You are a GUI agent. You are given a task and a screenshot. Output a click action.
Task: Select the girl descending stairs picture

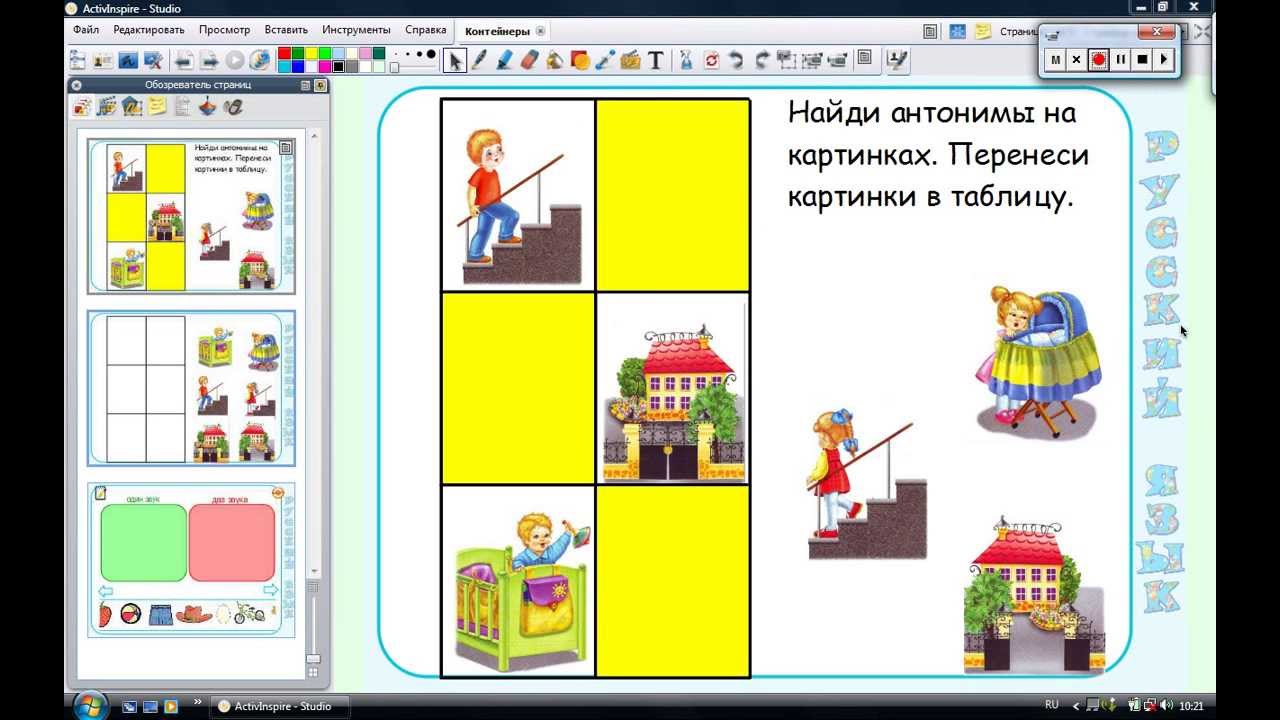(866, 485)
